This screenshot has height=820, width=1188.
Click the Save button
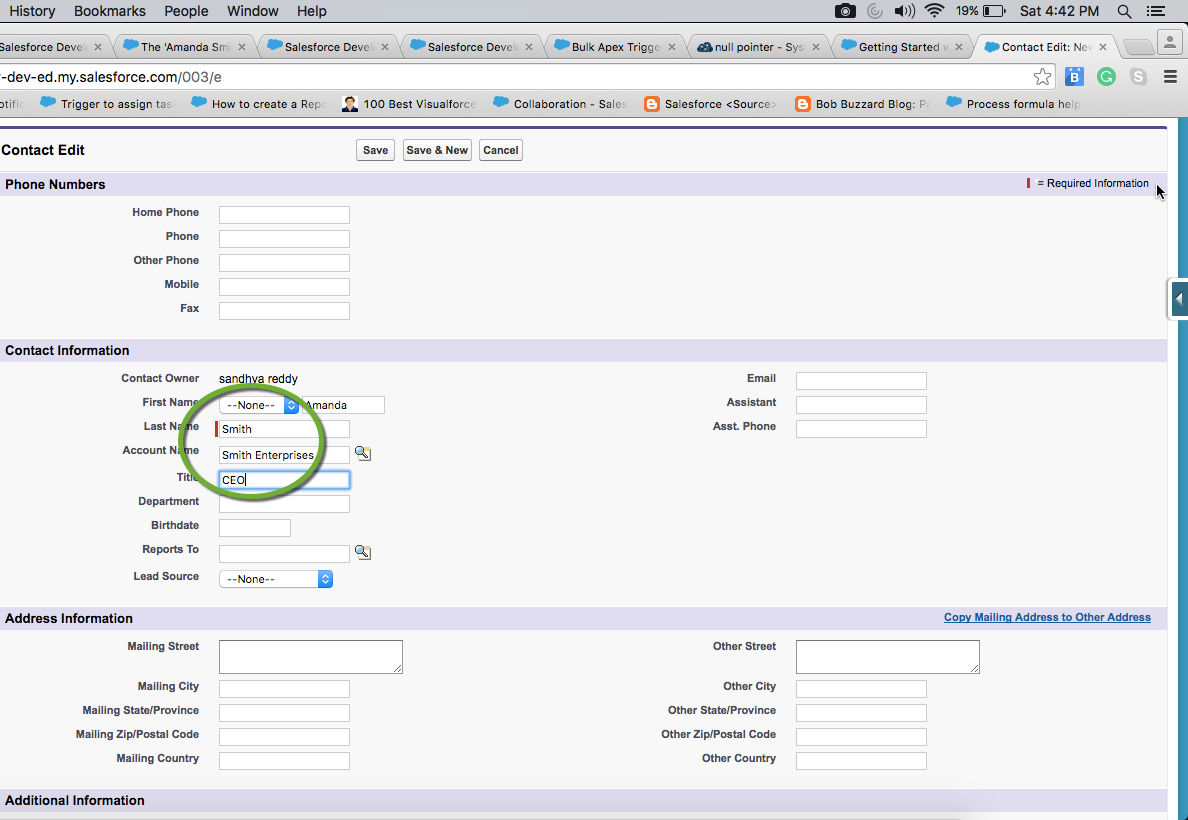tap(375, 150)
